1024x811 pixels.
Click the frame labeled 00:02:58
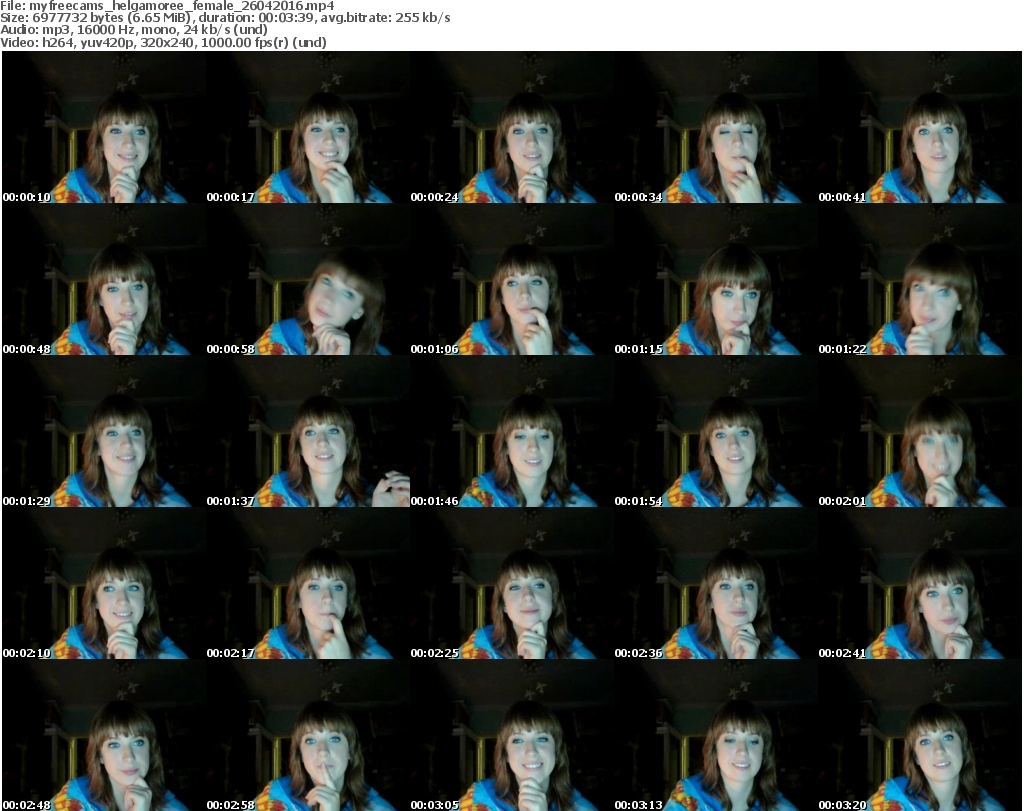pyautogui.click(x=308, y=736)
